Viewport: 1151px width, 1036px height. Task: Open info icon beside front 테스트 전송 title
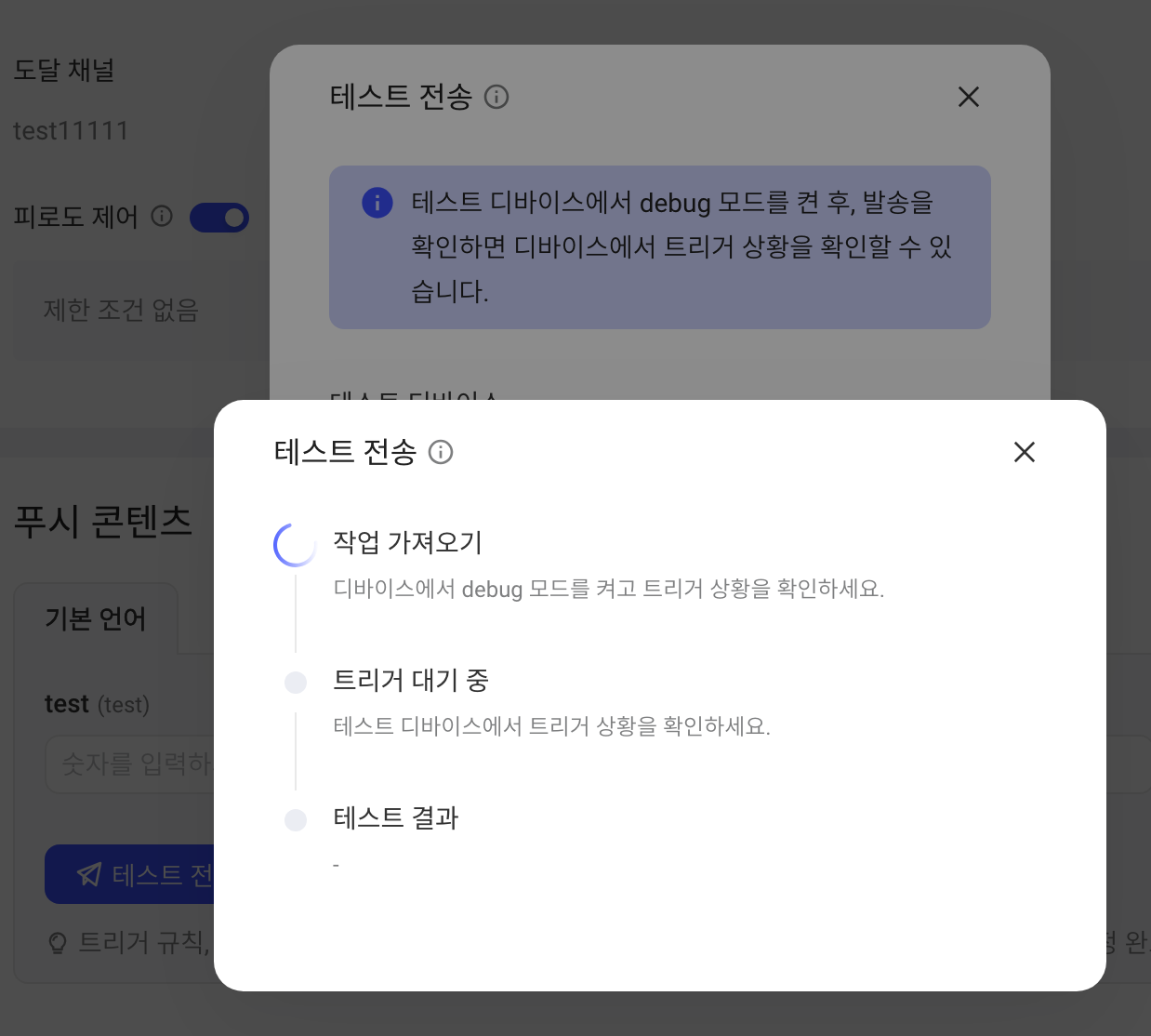pyautogui.click(x=441, y=452)
